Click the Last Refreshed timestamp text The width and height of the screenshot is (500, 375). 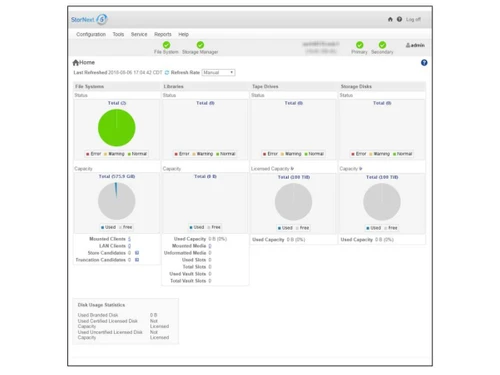135,72
